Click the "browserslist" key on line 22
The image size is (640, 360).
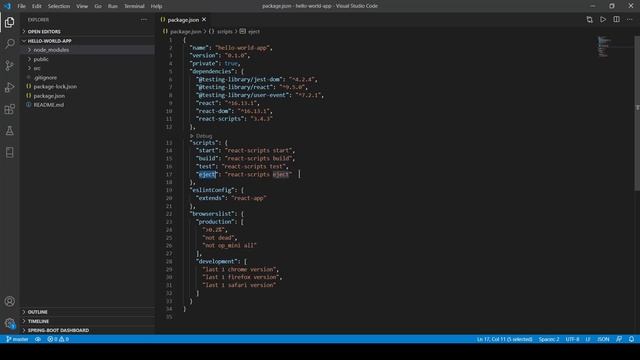(212, 214)
